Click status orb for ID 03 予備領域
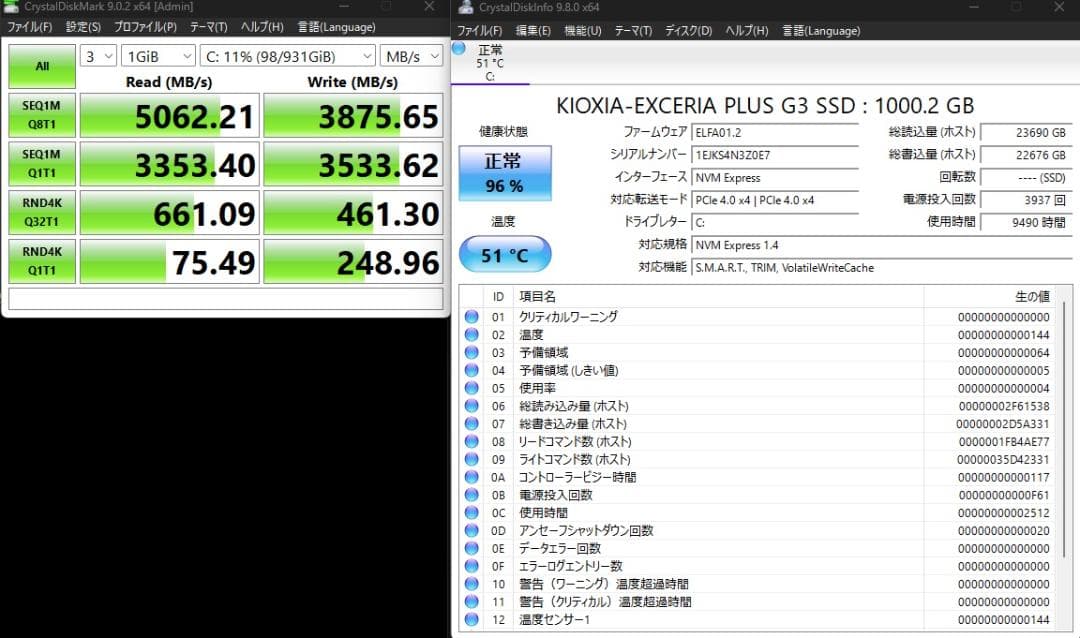 click(471, 353)
